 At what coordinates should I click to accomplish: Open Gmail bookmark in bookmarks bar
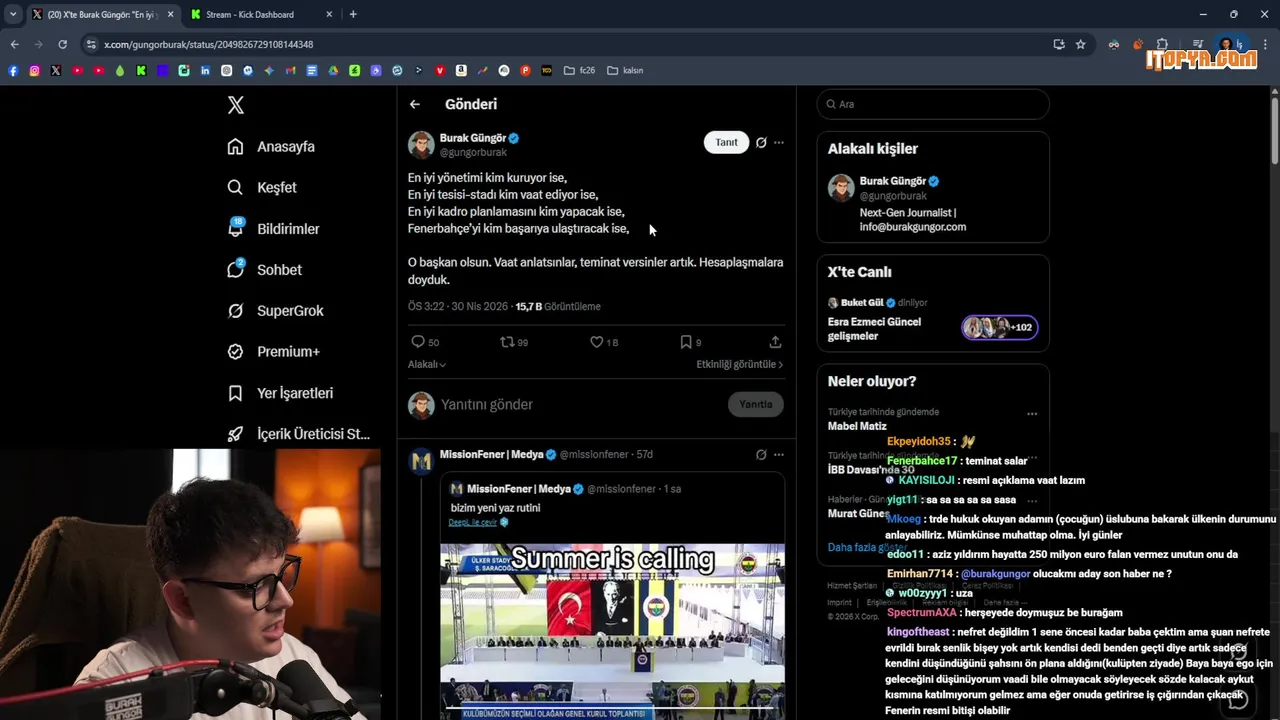pos(291,70)
